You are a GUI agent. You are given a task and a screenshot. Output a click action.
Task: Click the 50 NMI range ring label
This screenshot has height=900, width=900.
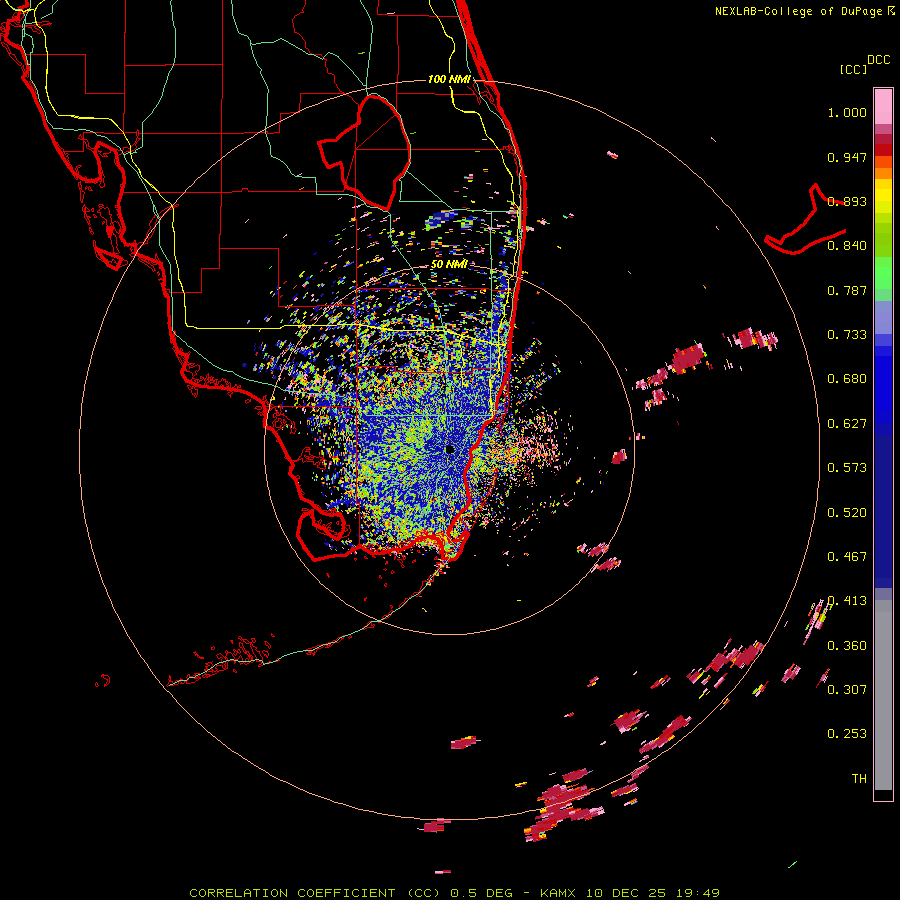click(448, 264)
